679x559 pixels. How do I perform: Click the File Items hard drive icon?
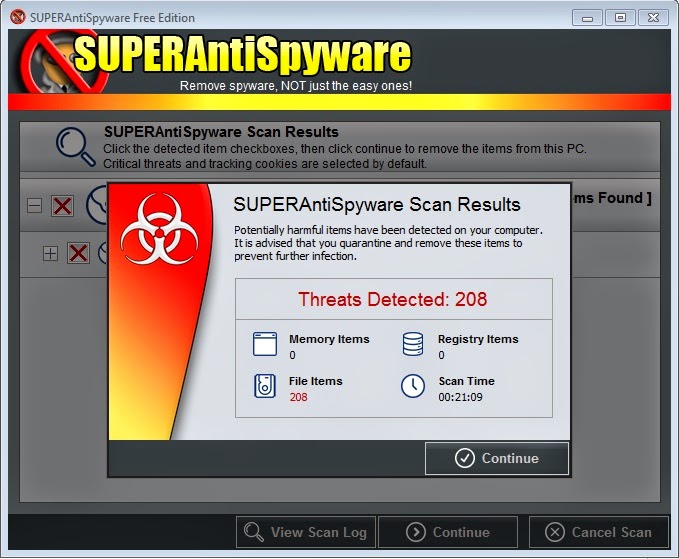(265, 386)
